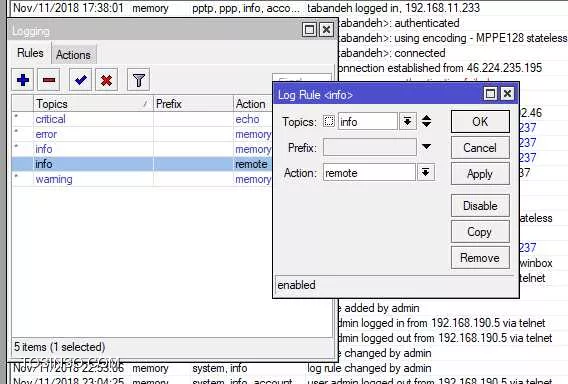568x384 pixels.
Task: Open the filter funnel icon in Logging
Action: [x=138, y=80]
